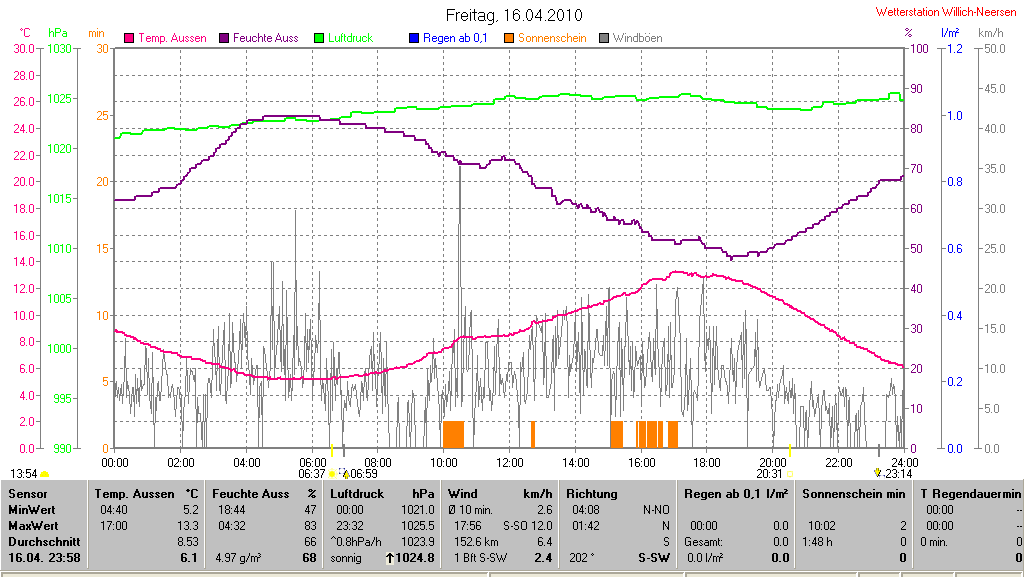The height and width of the screenshot is (577, 1024).
Task: Click the maximum pressure value 1025.5
Action: pos(417,526)
